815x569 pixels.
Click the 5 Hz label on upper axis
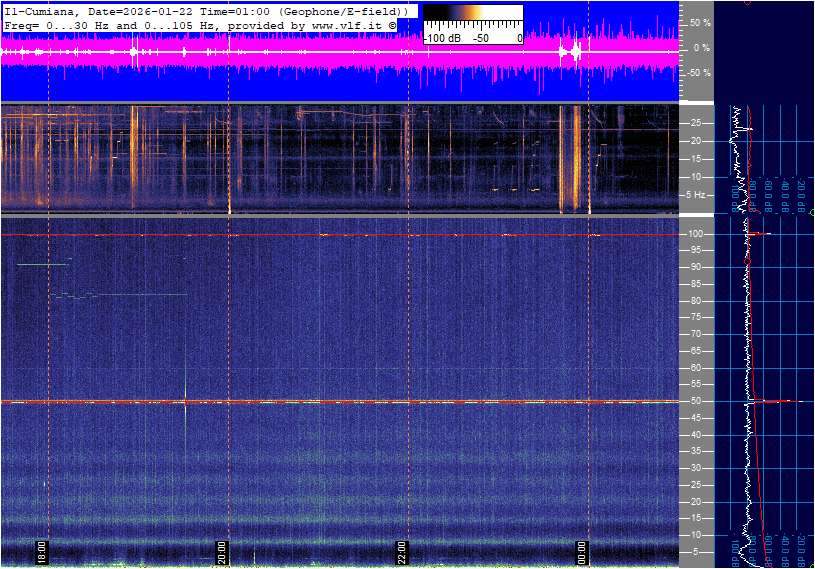click(x=697, y=195)
